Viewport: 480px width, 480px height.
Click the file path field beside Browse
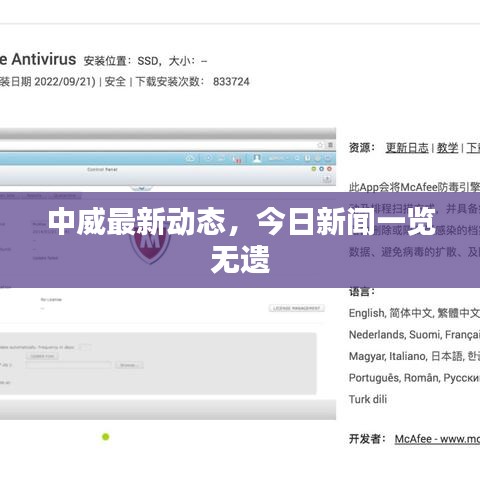coord(69,365)
